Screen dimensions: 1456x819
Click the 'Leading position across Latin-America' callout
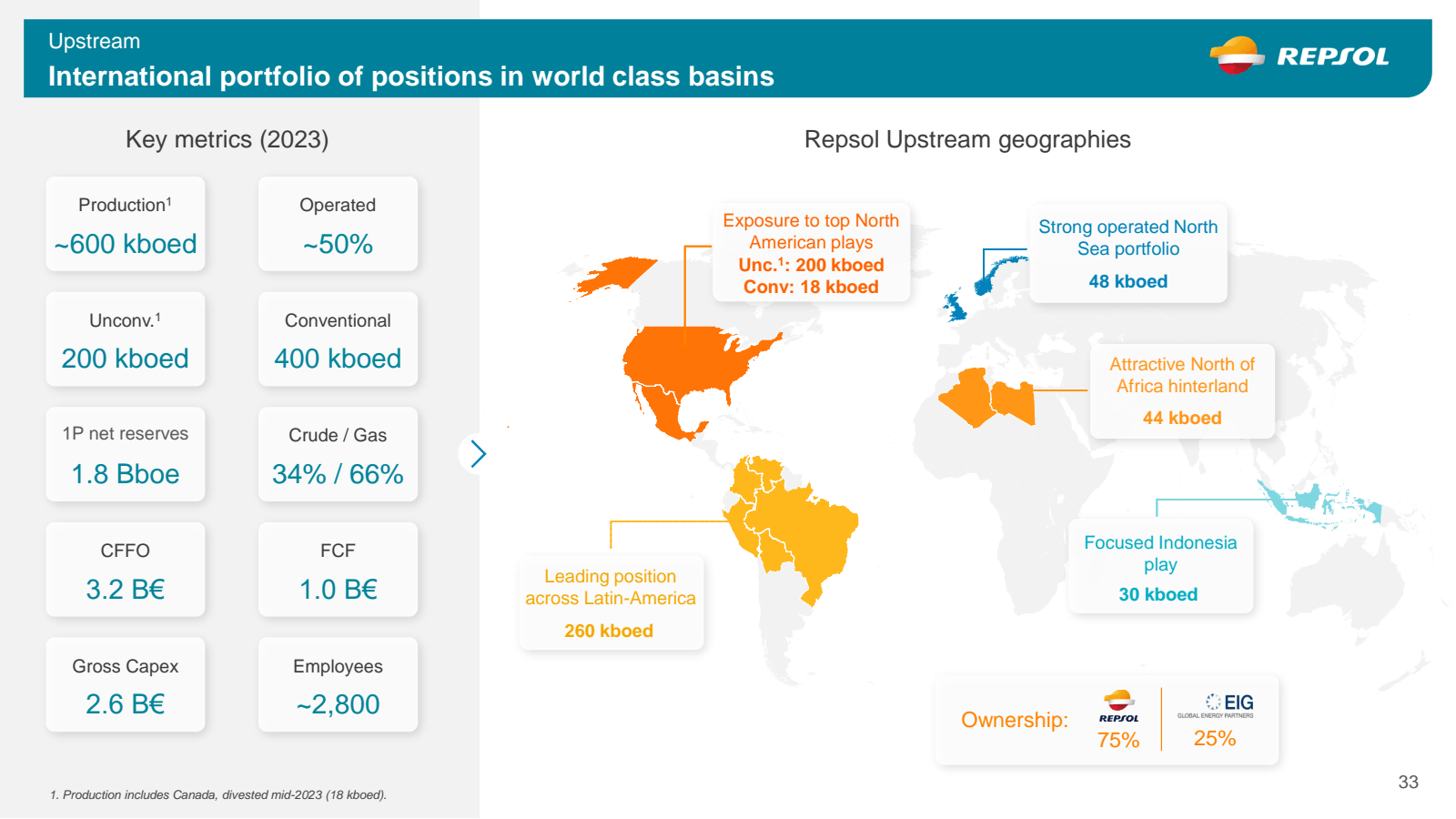pyautogui.click(x=611, y=602)
